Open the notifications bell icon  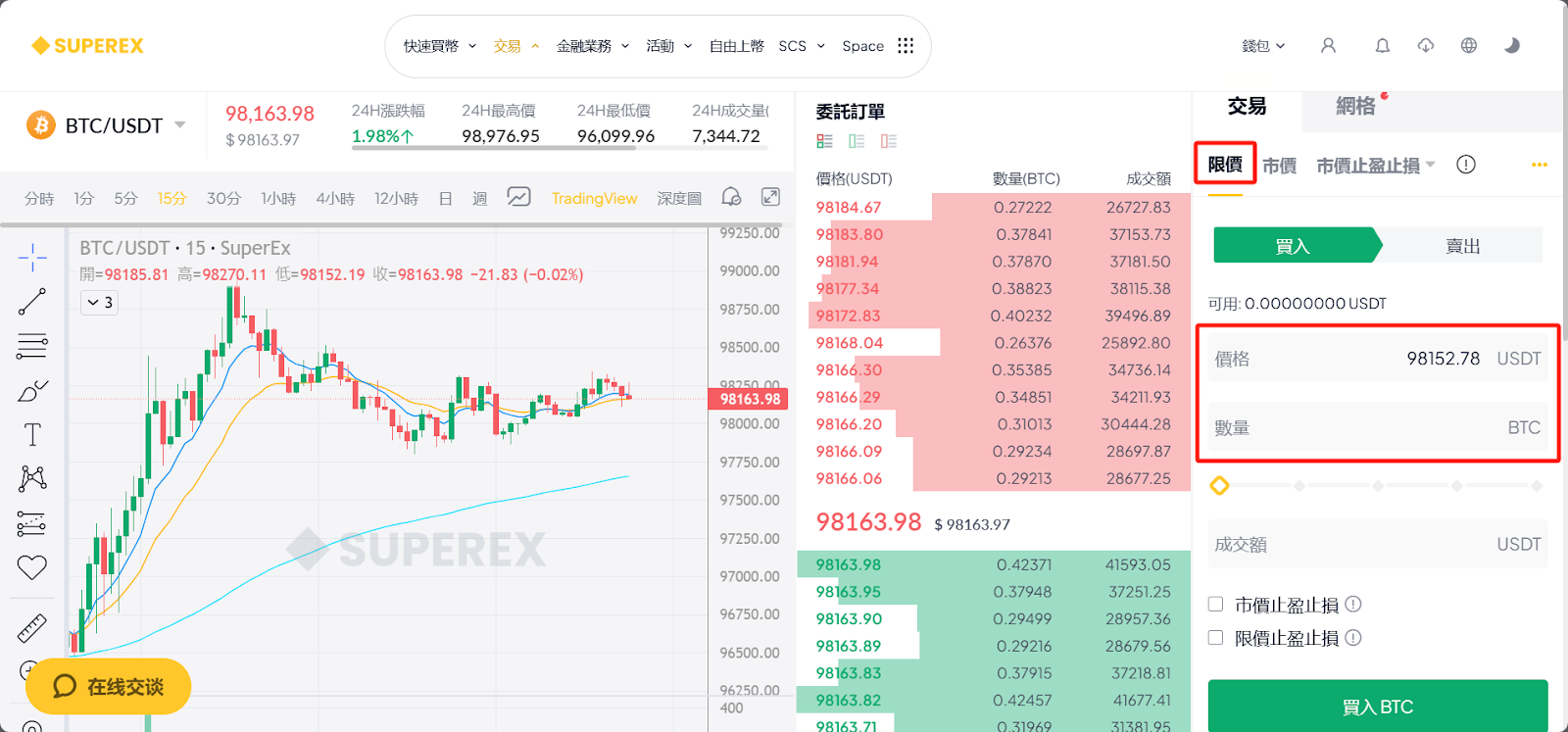pos(1382,46)
